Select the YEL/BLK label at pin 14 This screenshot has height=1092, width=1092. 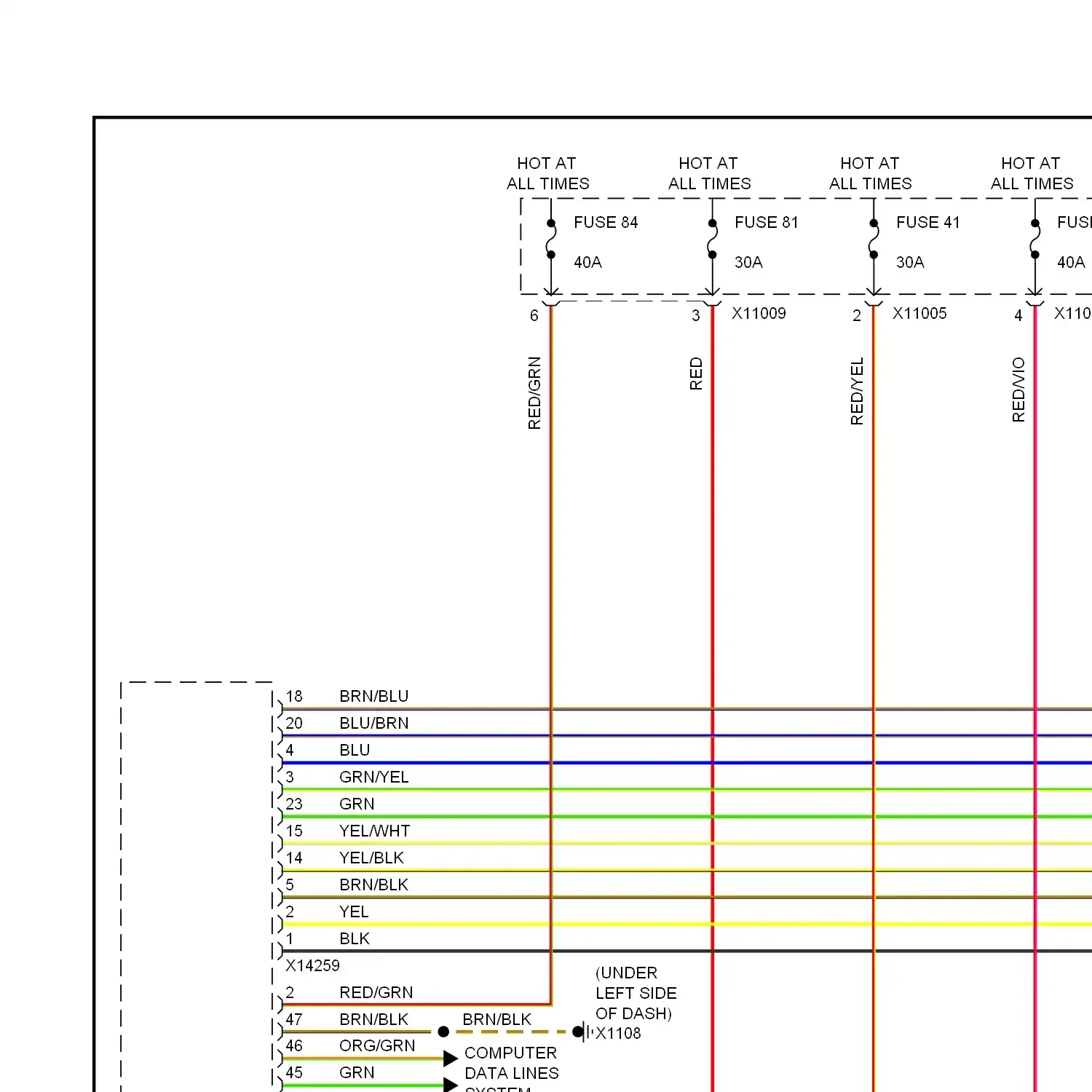click(371, 858)
